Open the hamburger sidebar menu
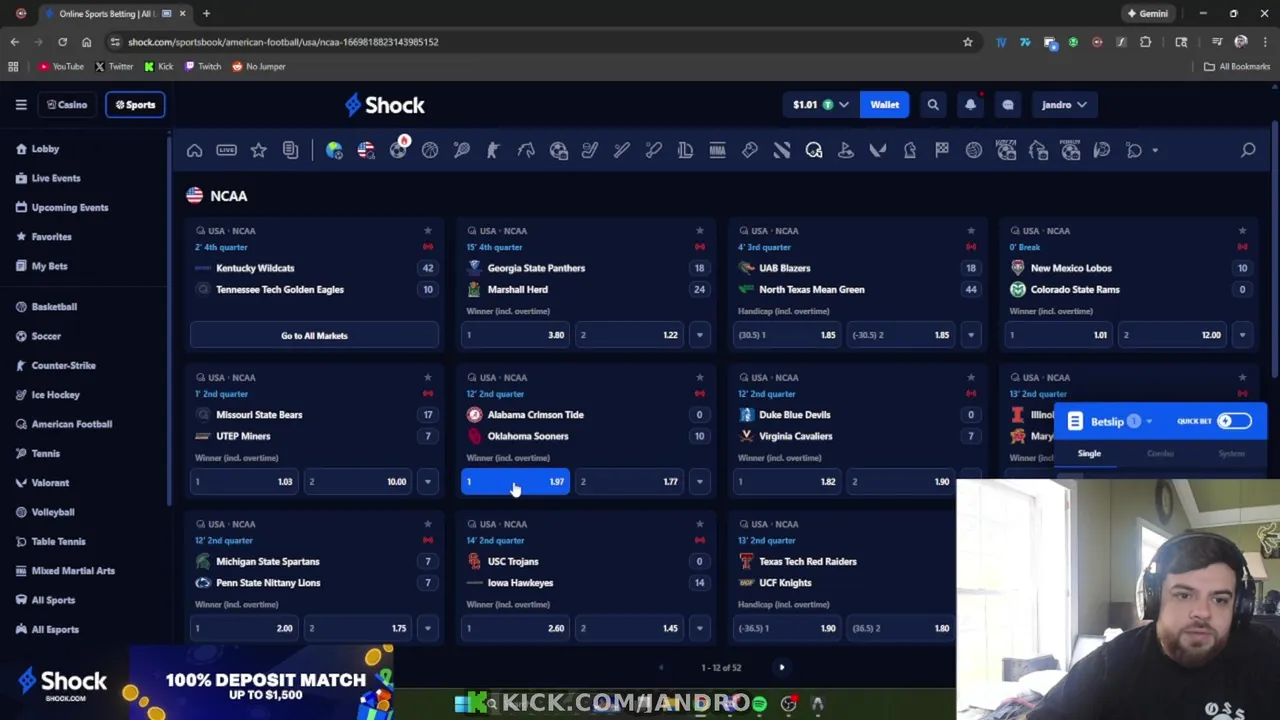 coord(21,104)
